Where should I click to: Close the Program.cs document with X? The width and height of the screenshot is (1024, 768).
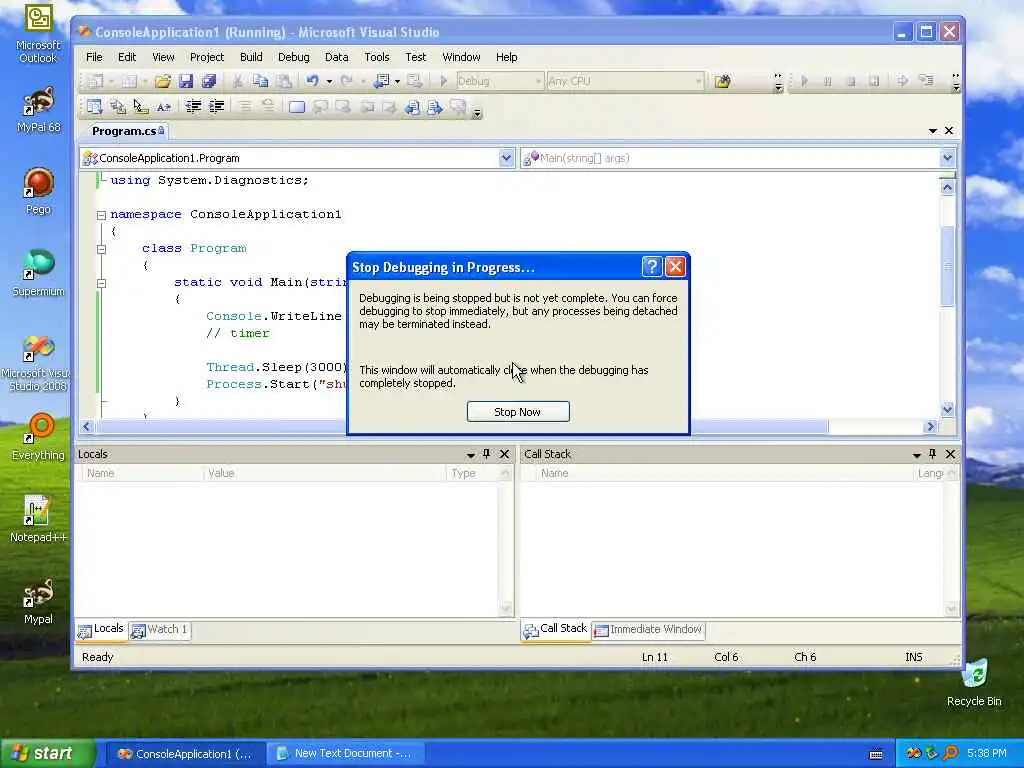click(949, 131)
